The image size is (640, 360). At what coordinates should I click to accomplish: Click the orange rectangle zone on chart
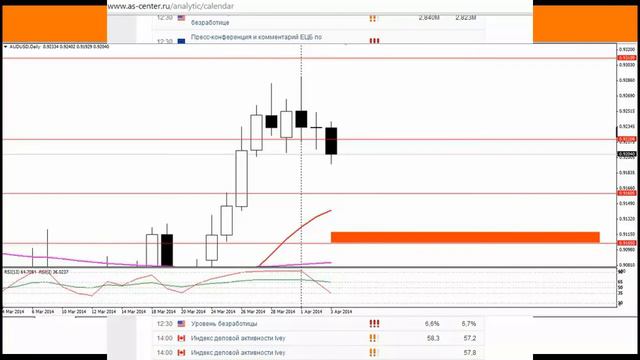click(x=465, y=237)
